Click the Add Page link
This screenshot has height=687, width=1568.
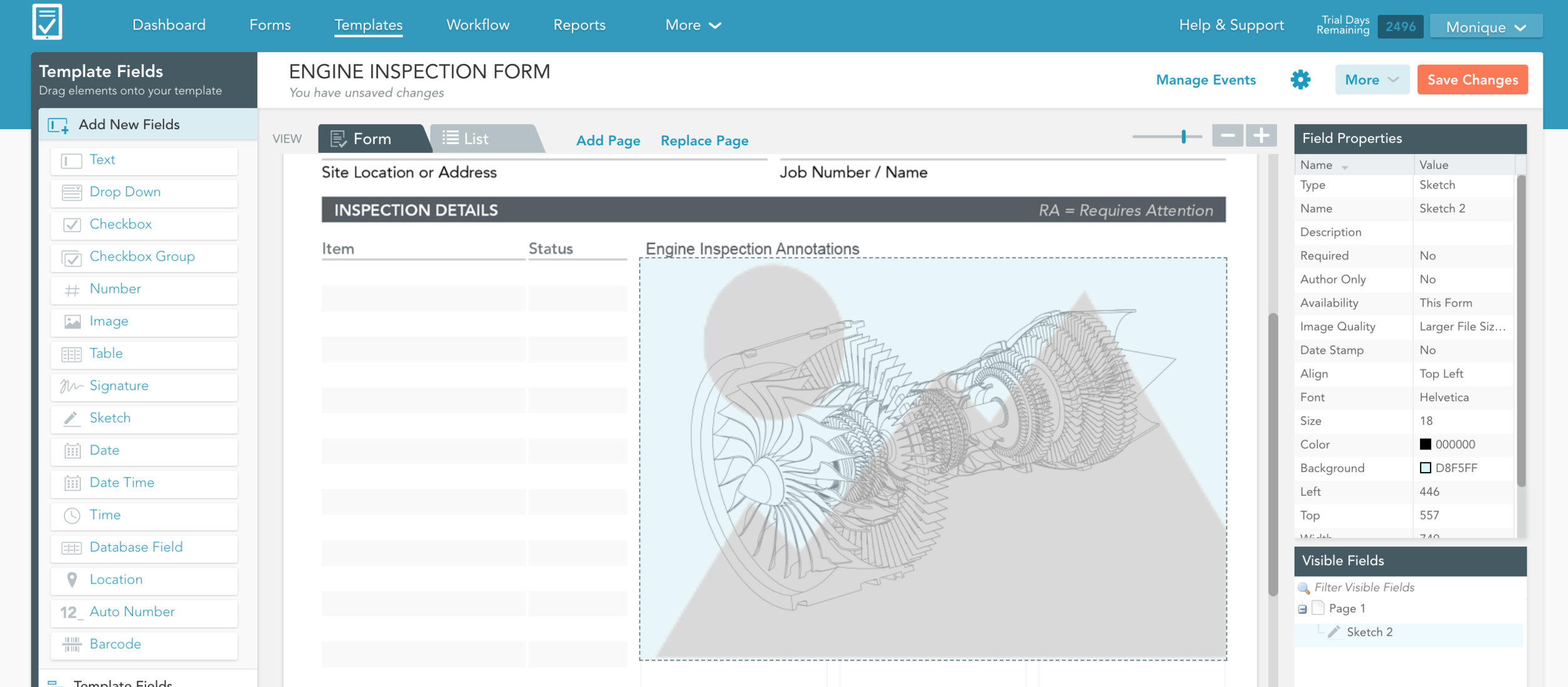click(608, 140)
